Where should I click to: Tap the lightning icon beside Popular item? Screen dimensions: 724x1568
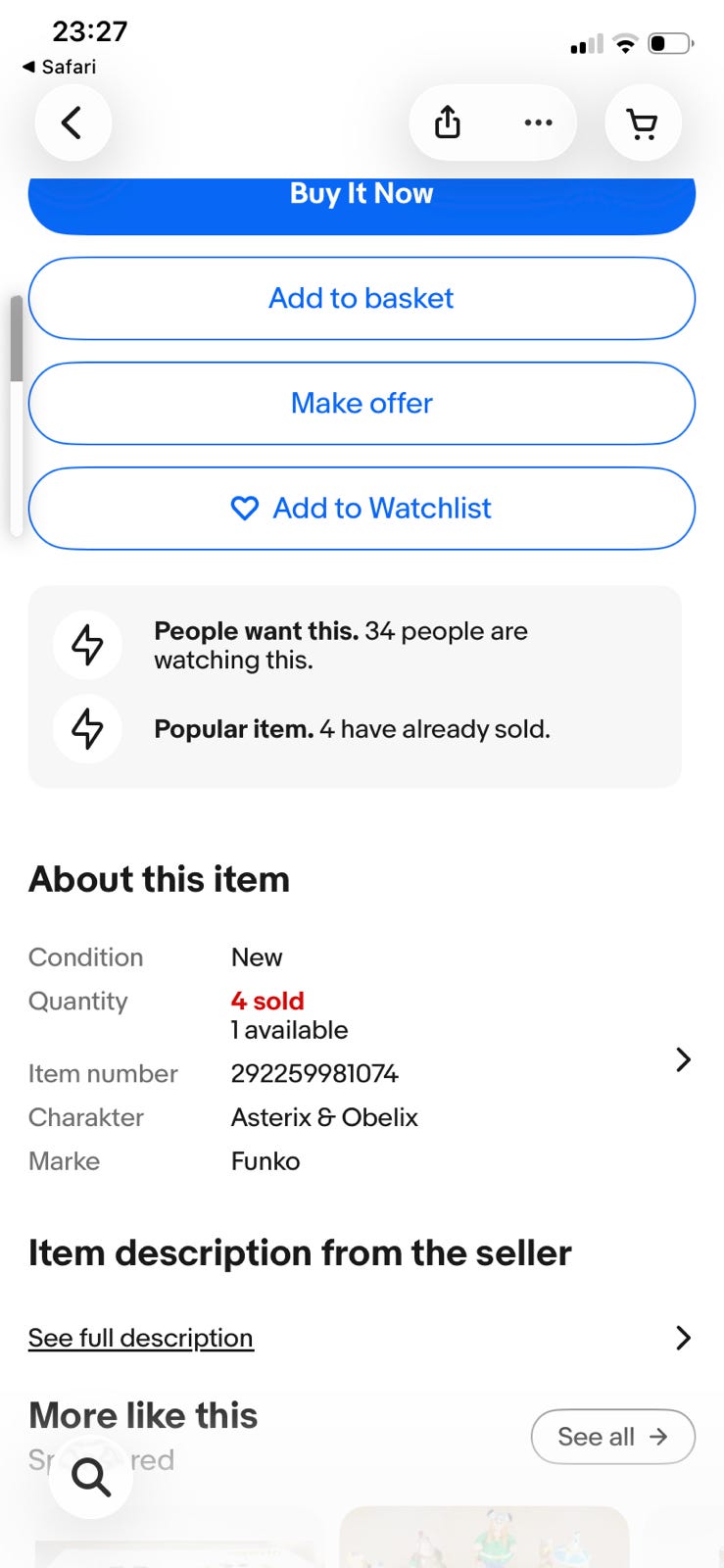88,728
